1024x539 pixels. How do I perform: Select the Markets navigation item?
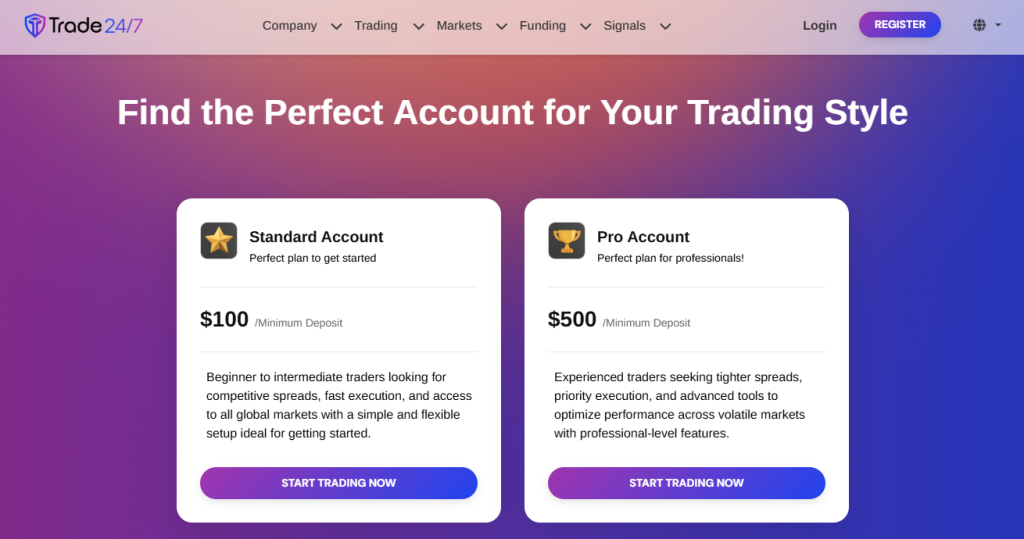459,26
